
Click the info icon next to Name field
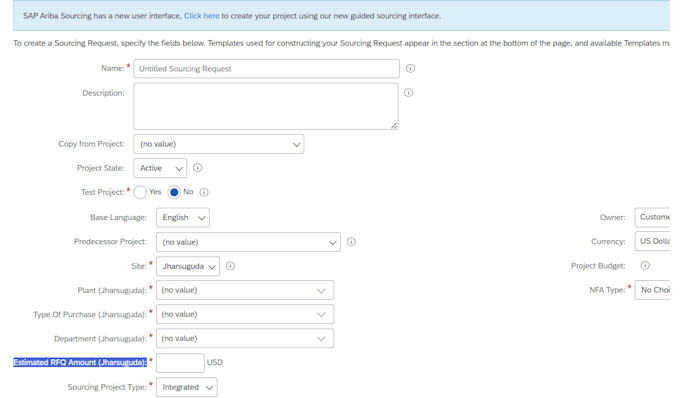pyautogui.click(x=410, y=69)
